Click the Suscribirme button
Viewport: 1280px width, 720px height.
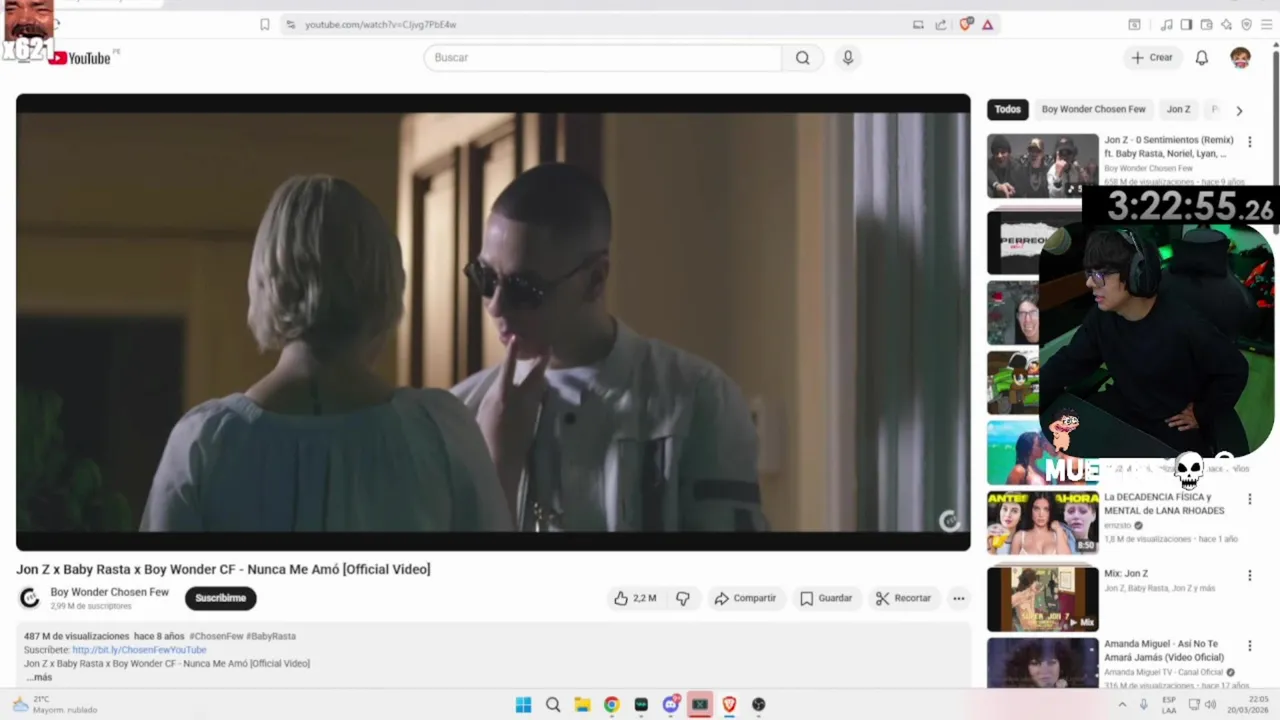tap(220, 598)
